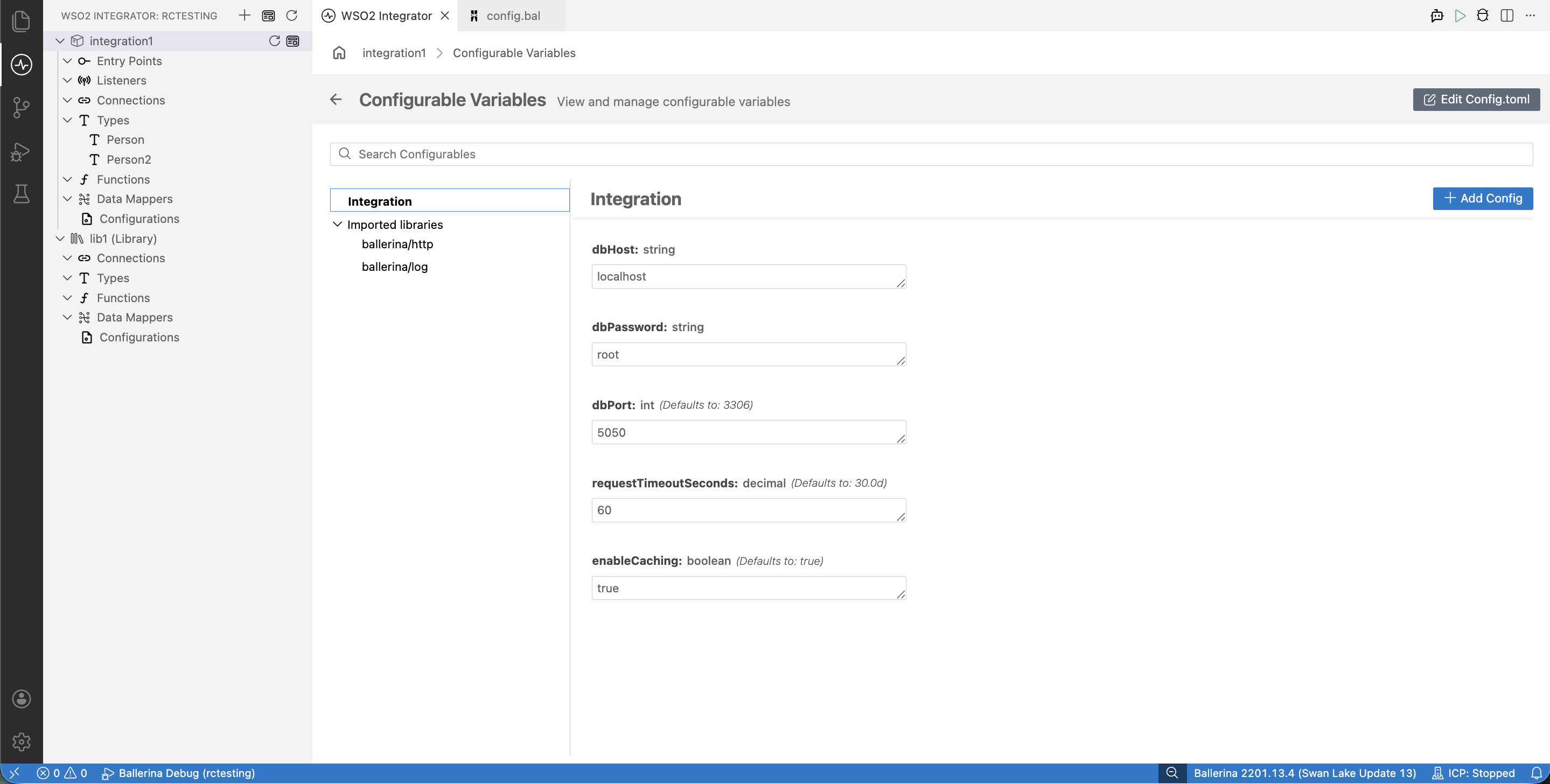Click the debug bug icon in editor toolbar
1550x784 pixels.
coord(1483,16)
